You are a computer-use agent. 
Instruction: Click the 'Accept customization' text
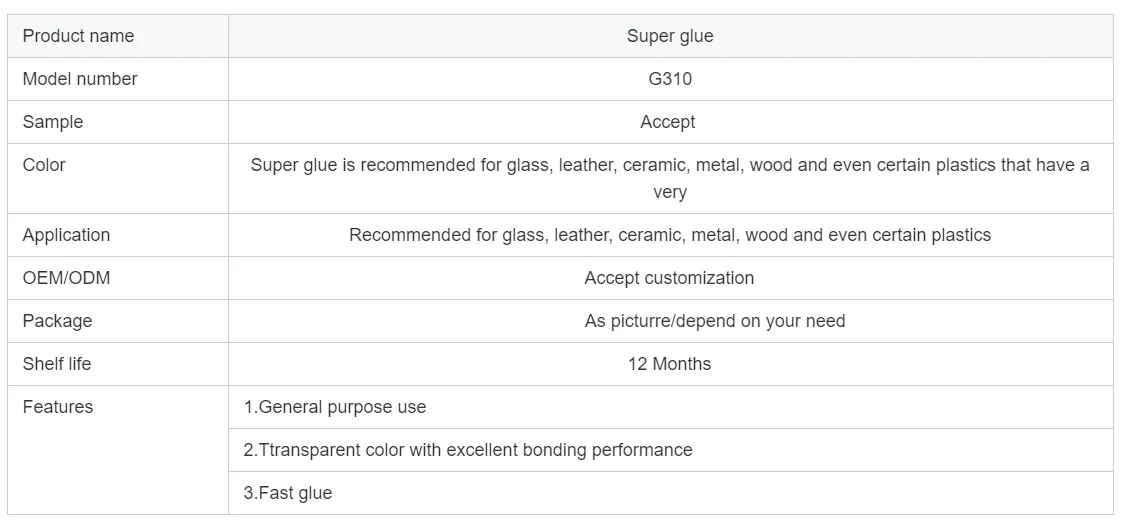click(669, 278)
